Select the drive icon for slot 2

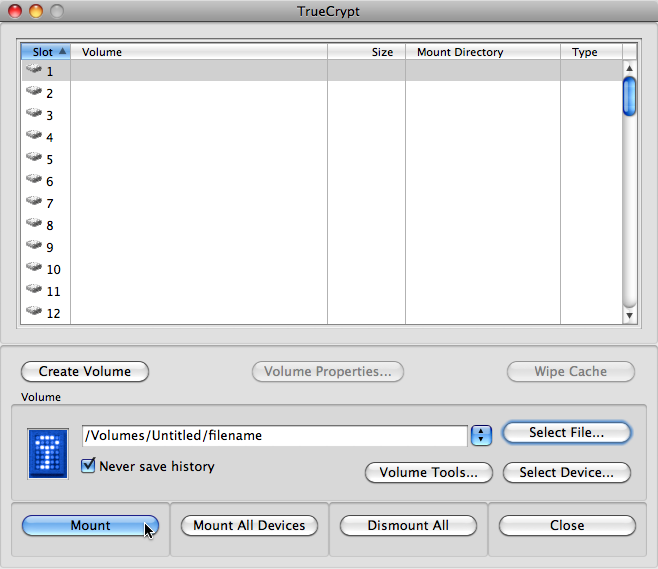click(34, 90)
